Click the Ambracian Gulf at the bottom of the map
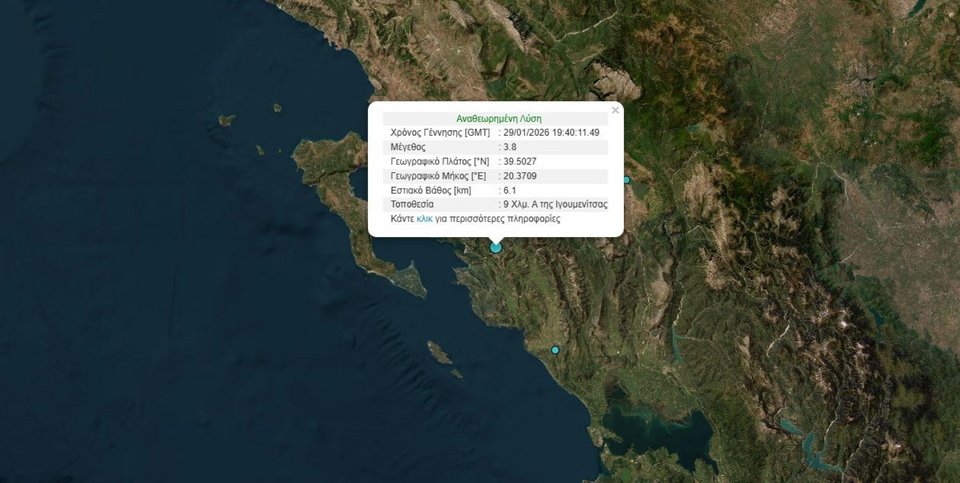The width and height of the screenshot is (960, 483). pyautogui.click(x=650, y=432)
